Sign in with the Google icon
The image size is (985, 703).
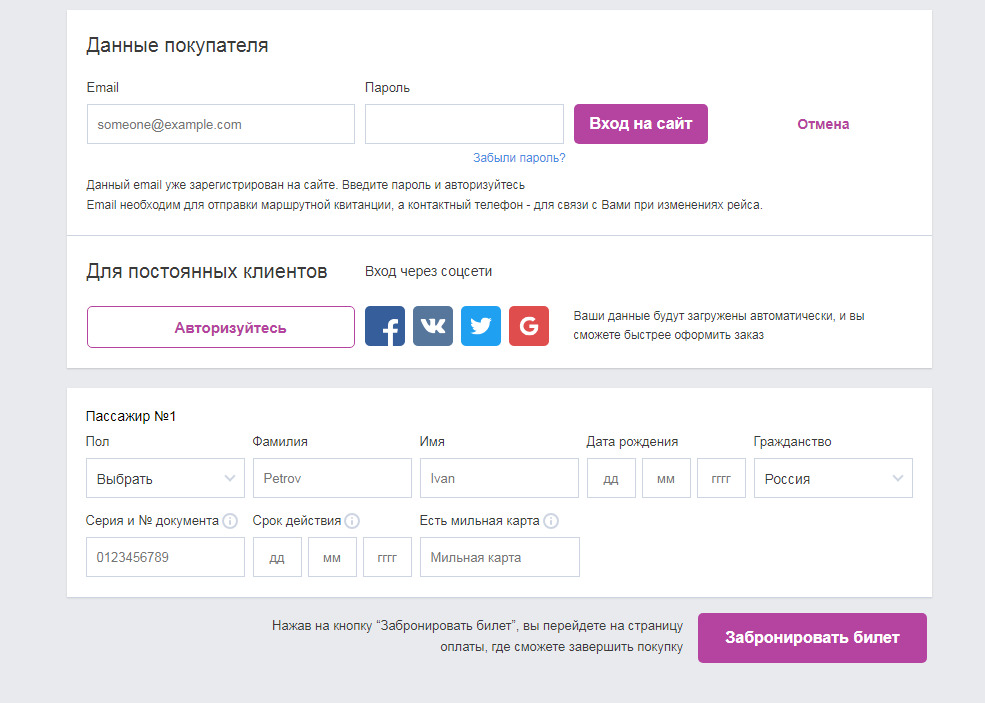[529, 326]
